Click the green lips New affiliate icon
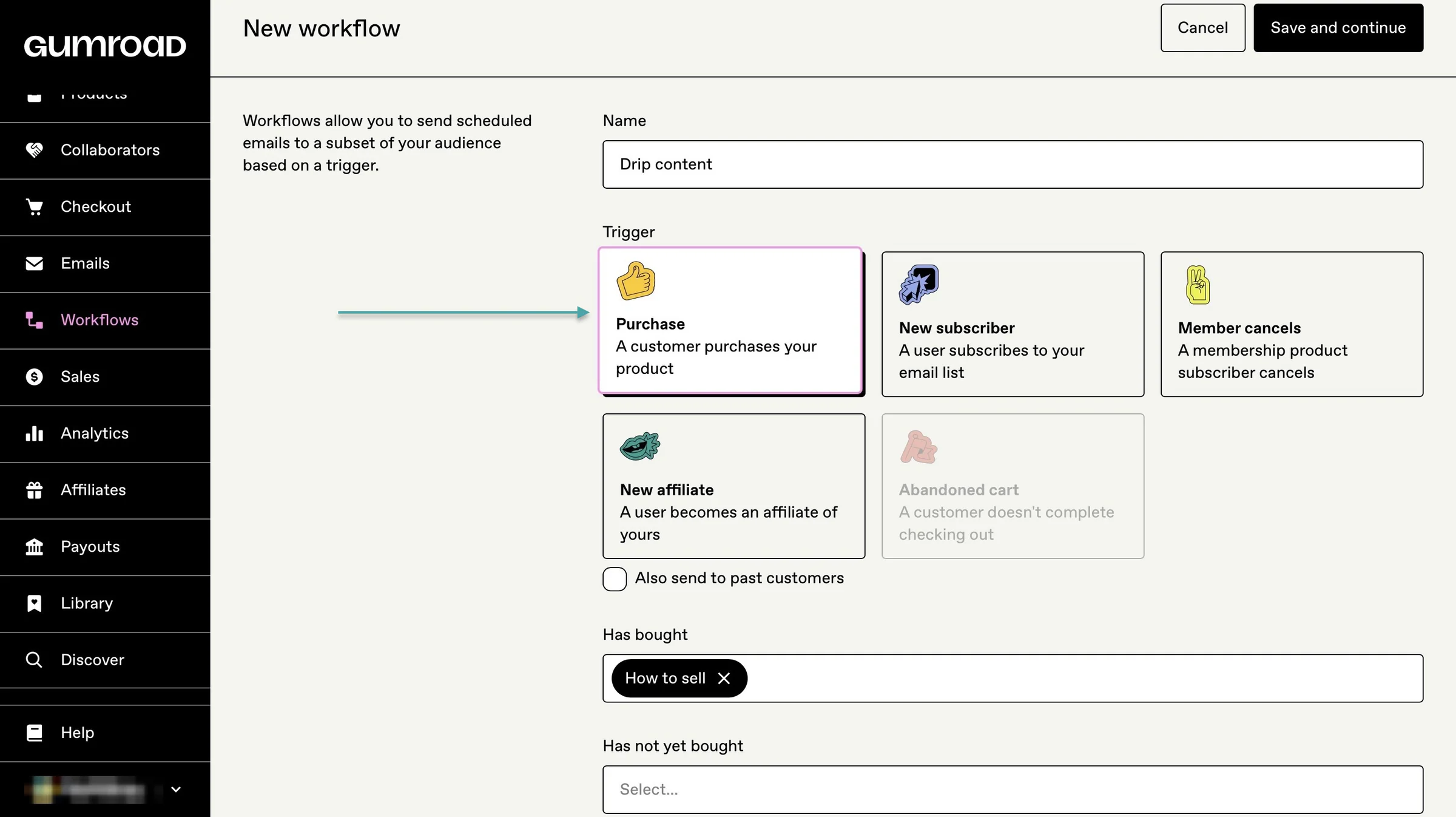The image size is (1456, 817). tap(639, 446)
